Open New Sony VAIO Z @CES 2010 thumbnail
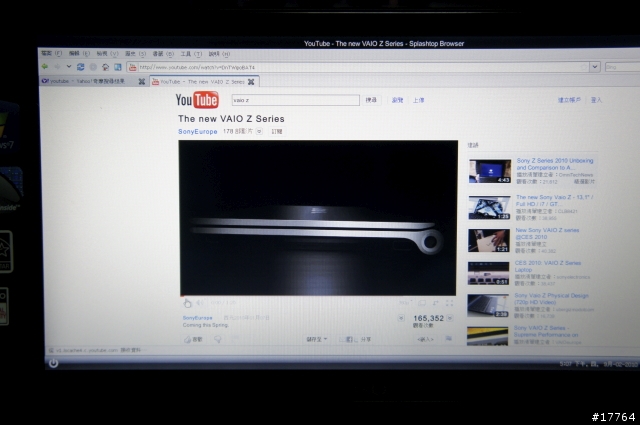The width and height of the screenshot is (640, 425). click(x=489, y=240)
